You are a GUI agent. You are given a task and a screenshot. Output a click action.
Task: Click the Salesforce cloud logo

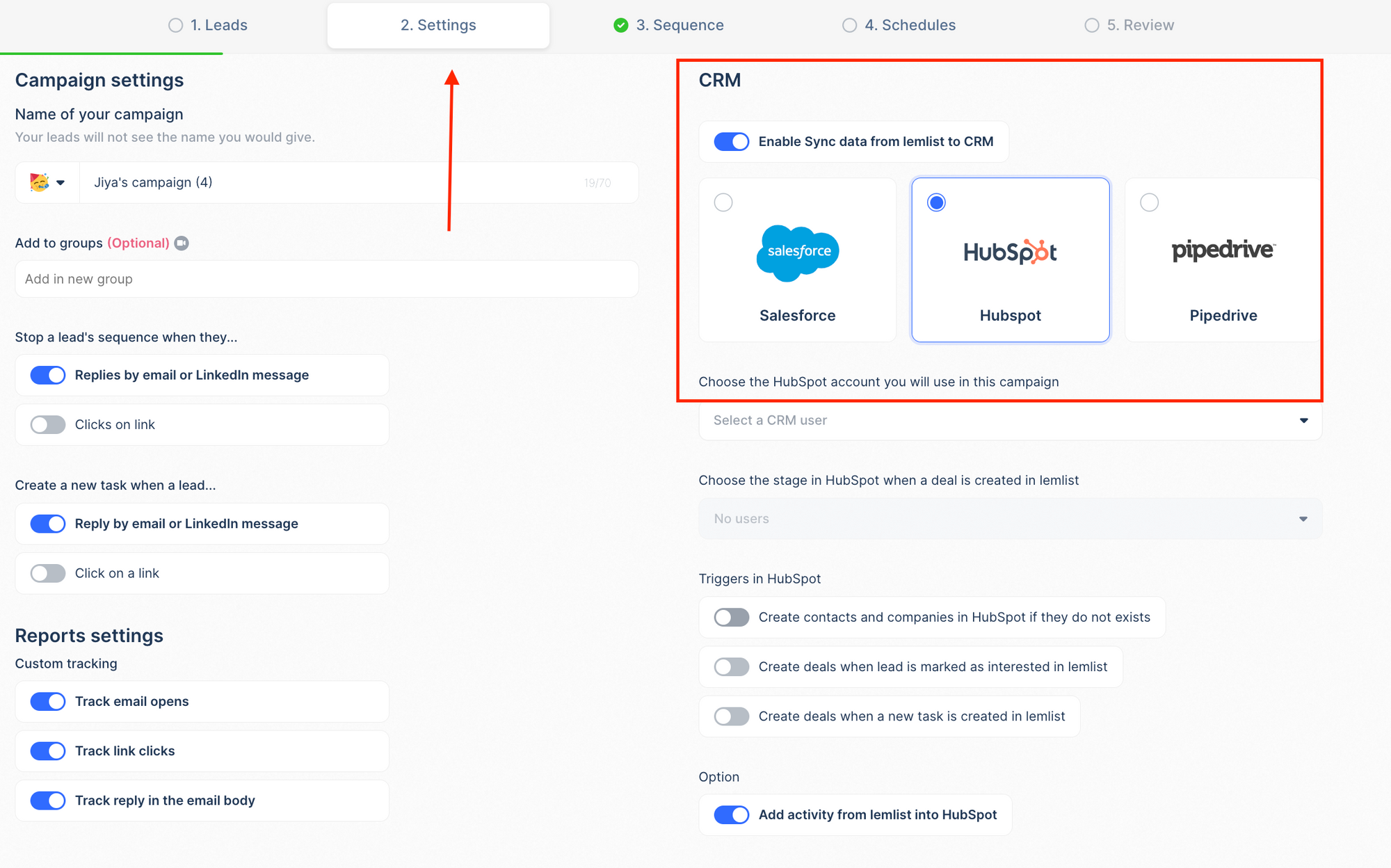click(798, 252)
